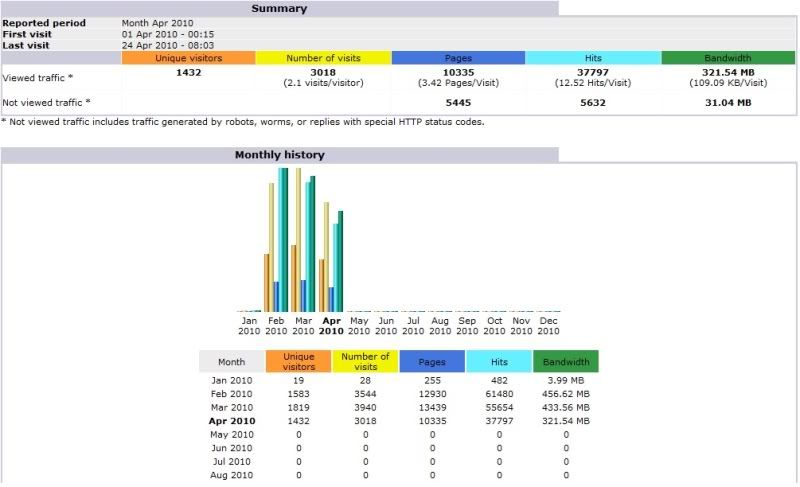Viewport: 800px width, 487px height.
Task: Click the "Not viewed traffic *" row label
Action: [47, 102]
